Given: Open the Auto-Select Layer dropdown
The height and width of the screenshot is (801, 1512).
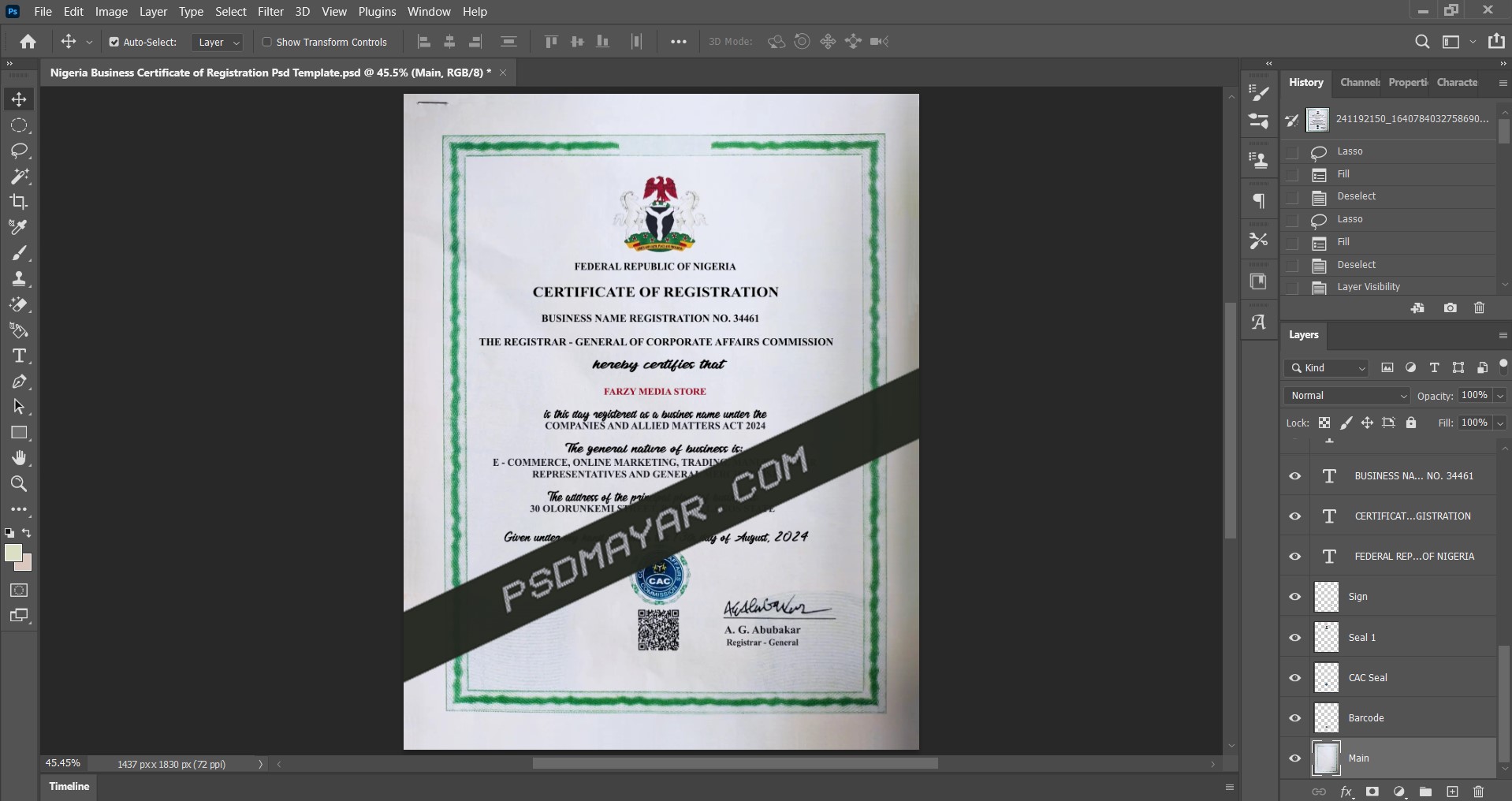Looking at the screenshot, I should (x=217, y=43).
